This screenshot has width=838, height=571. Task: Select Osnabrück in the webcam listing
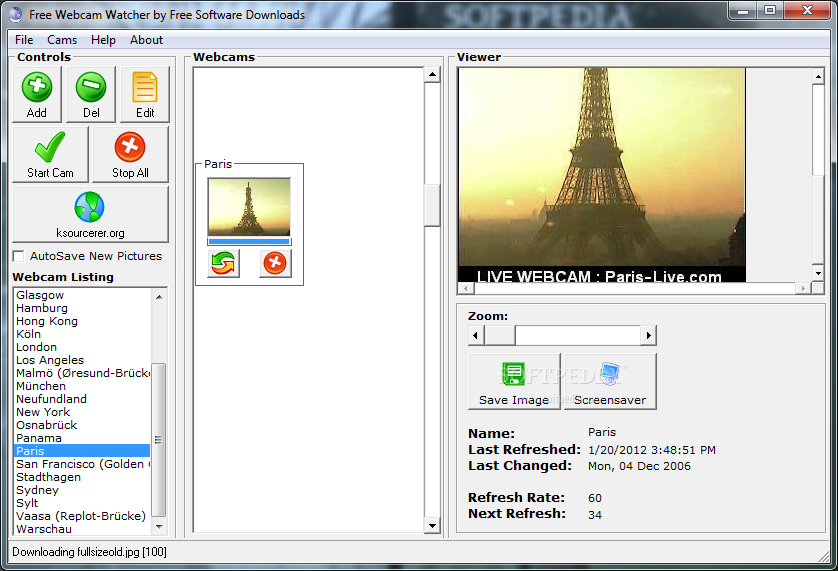[82, 425]
